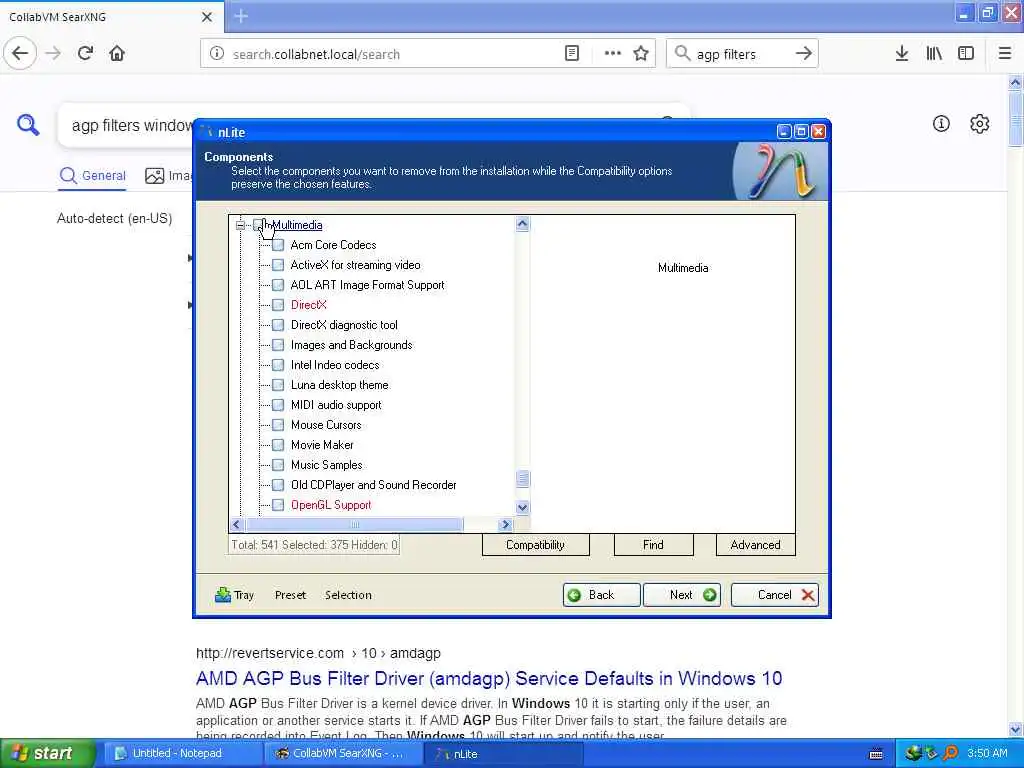The width and height of the screenshot is (1024, 768).
Task: Check Intel Indeo codecs checkbox
Action: pyautogui.click(x=278, y=365)
